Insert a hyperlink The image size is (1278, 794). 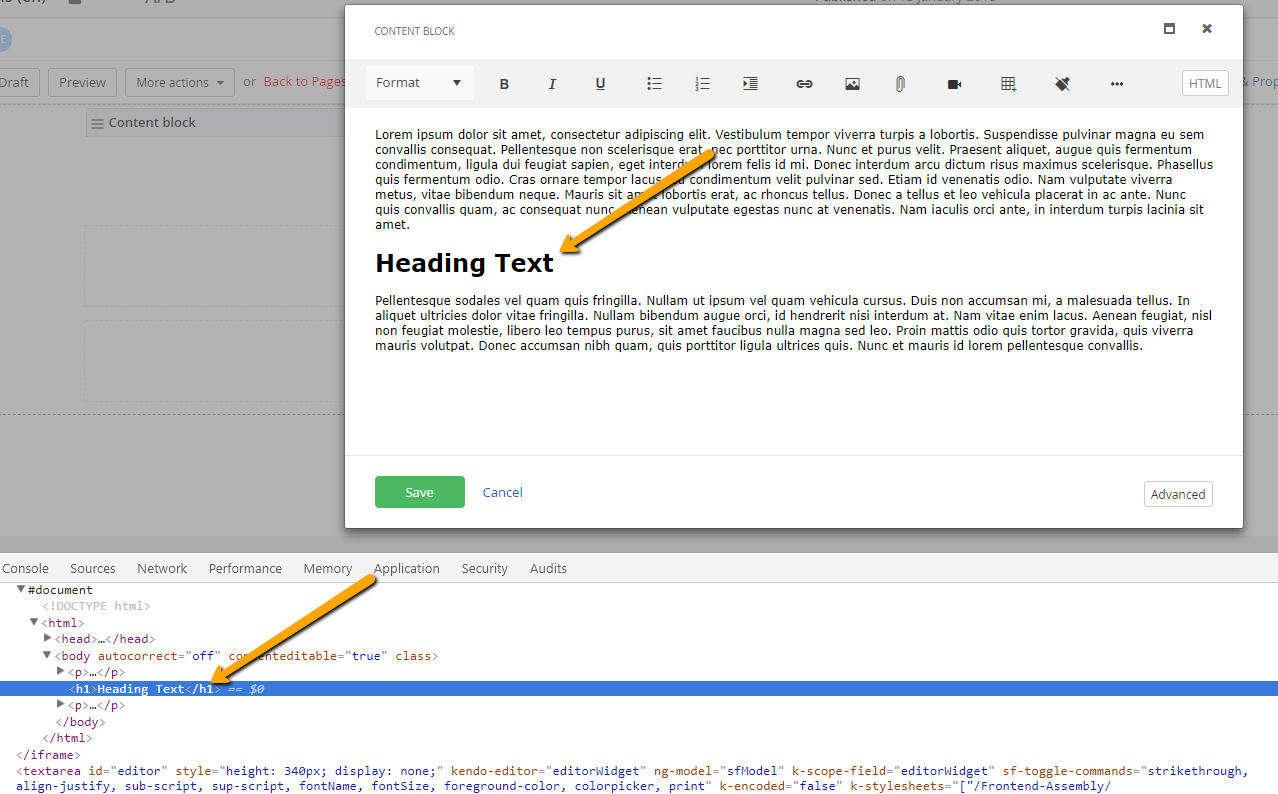(804, 84)
